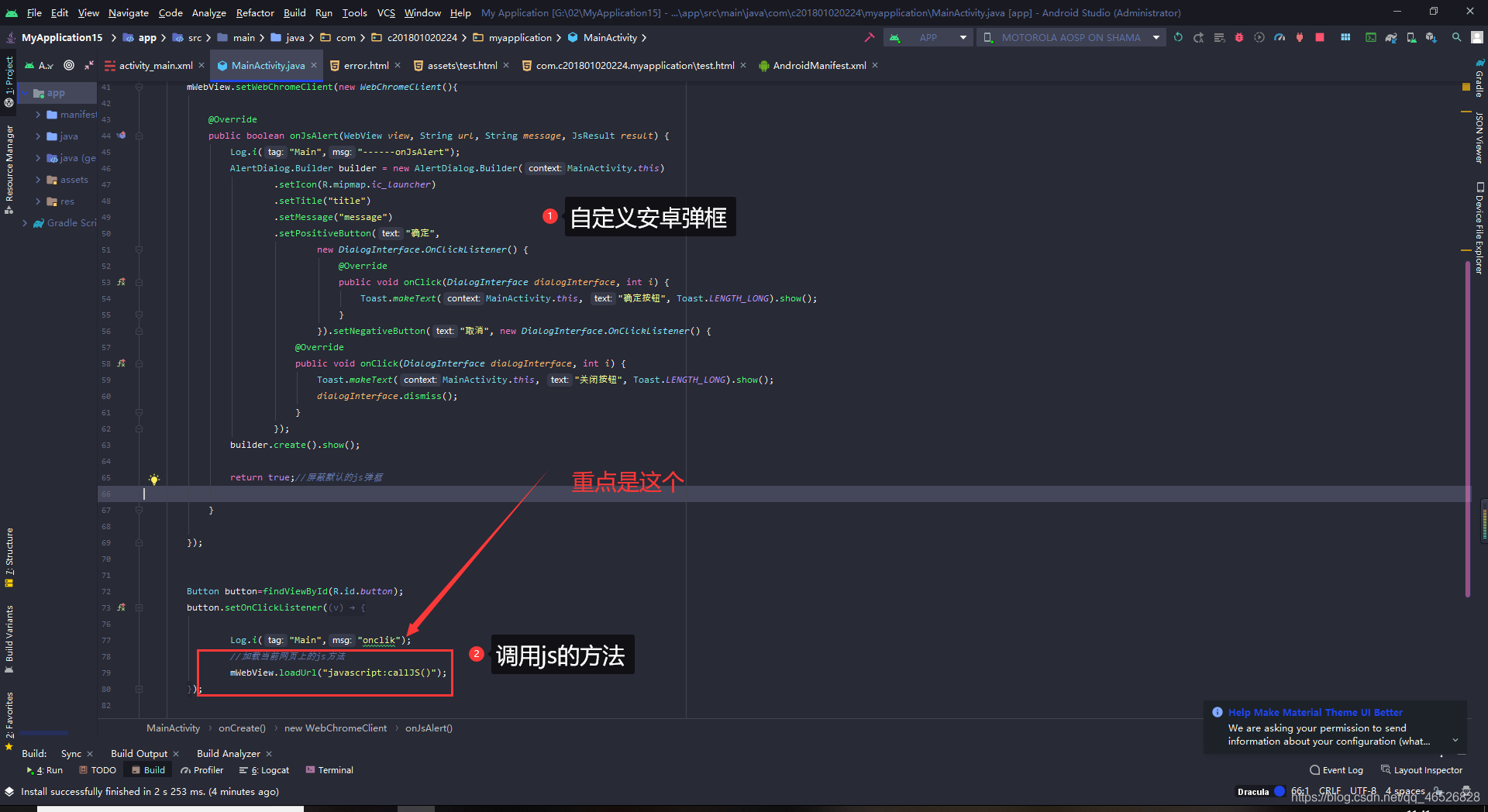Click the onCreate() breadcrumb

pyautogui.click(x=242, y=728)
